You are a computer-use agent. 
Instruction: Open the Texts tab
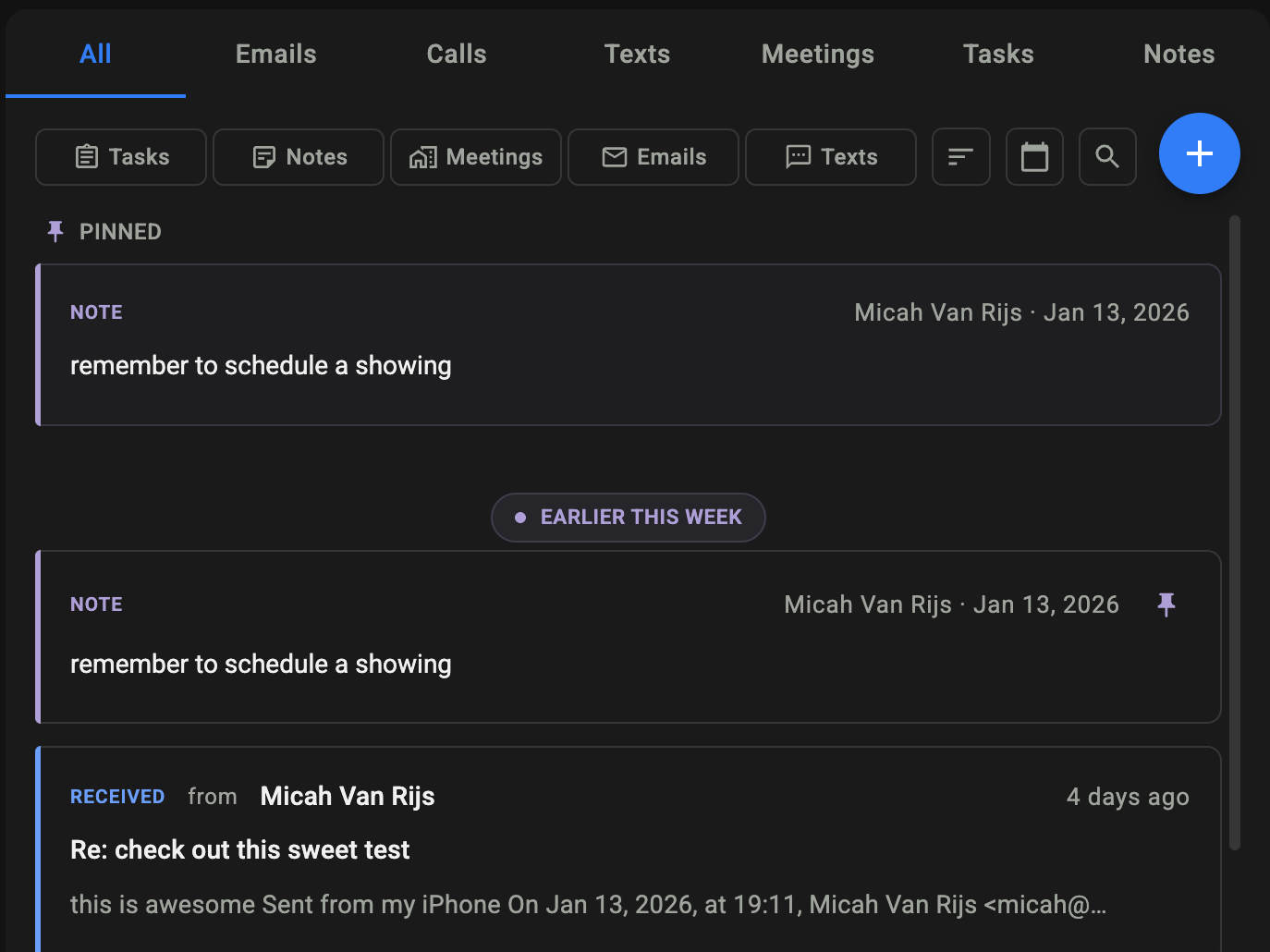coord(637,55)
